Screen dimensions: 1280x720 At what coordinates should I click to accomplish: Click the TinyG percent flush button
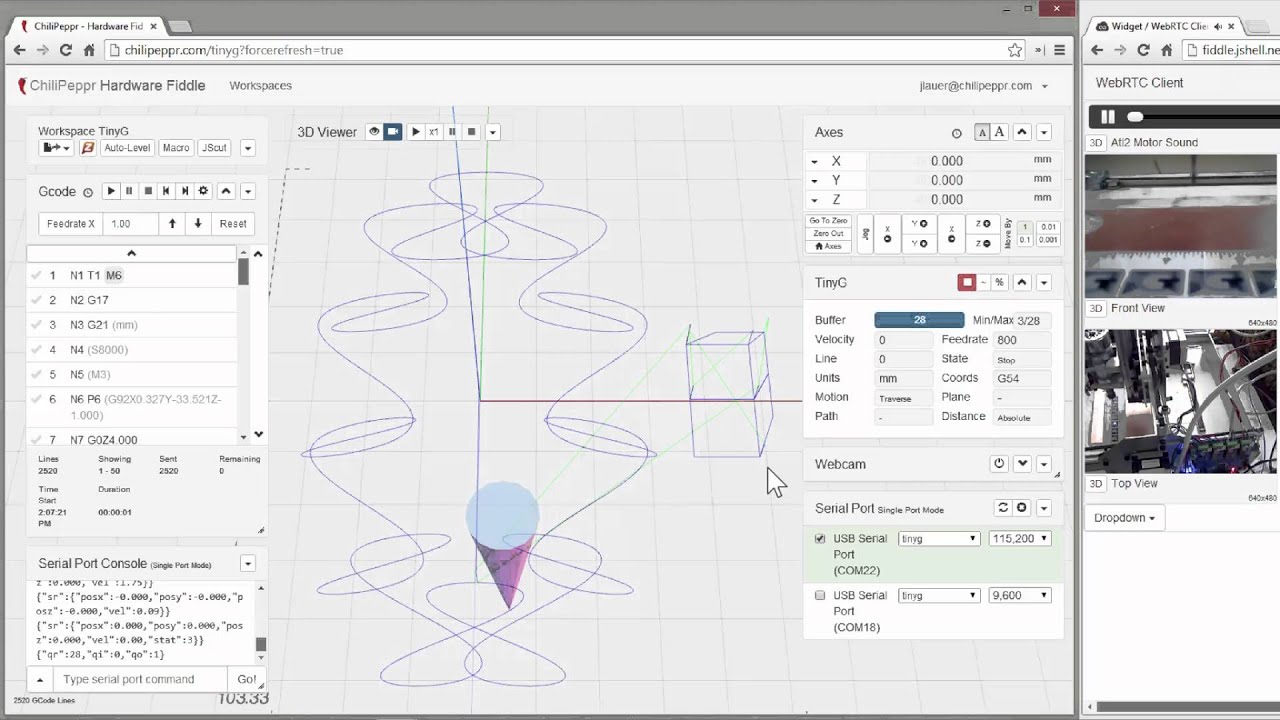point(999,283)
